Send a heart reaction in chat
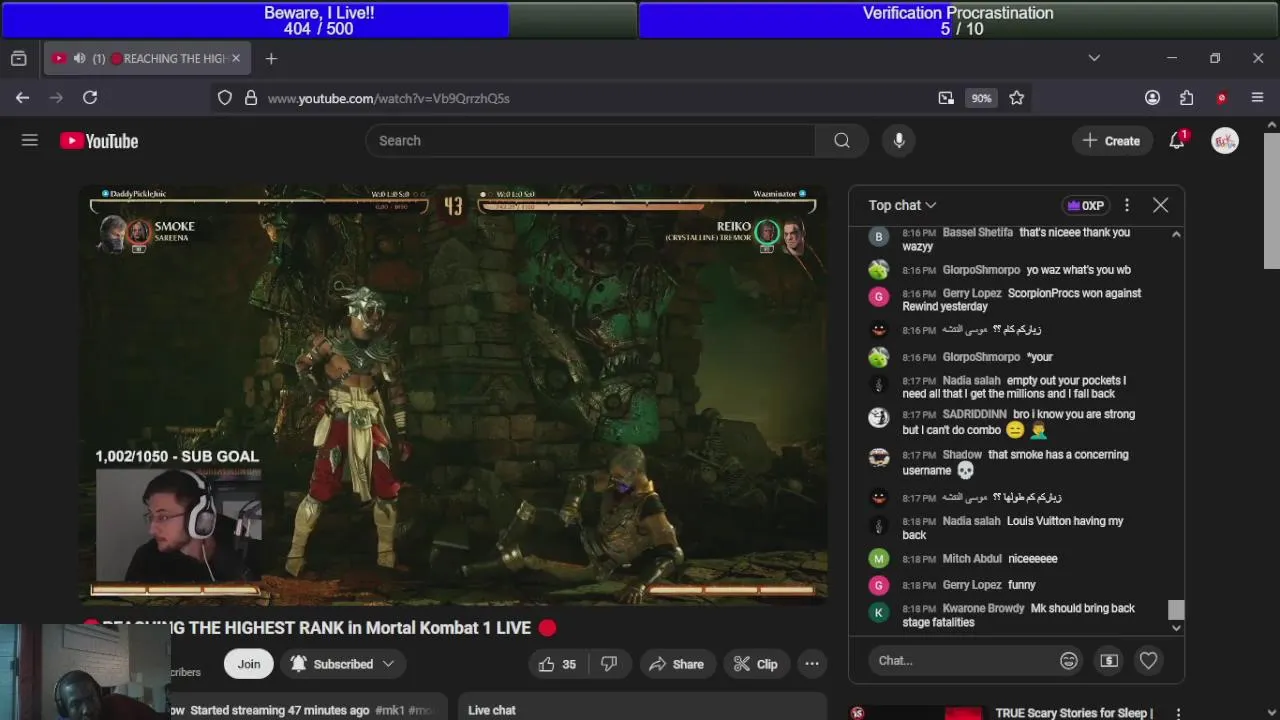Viewport: 1280px width, 720px height. click(1148, 660)
